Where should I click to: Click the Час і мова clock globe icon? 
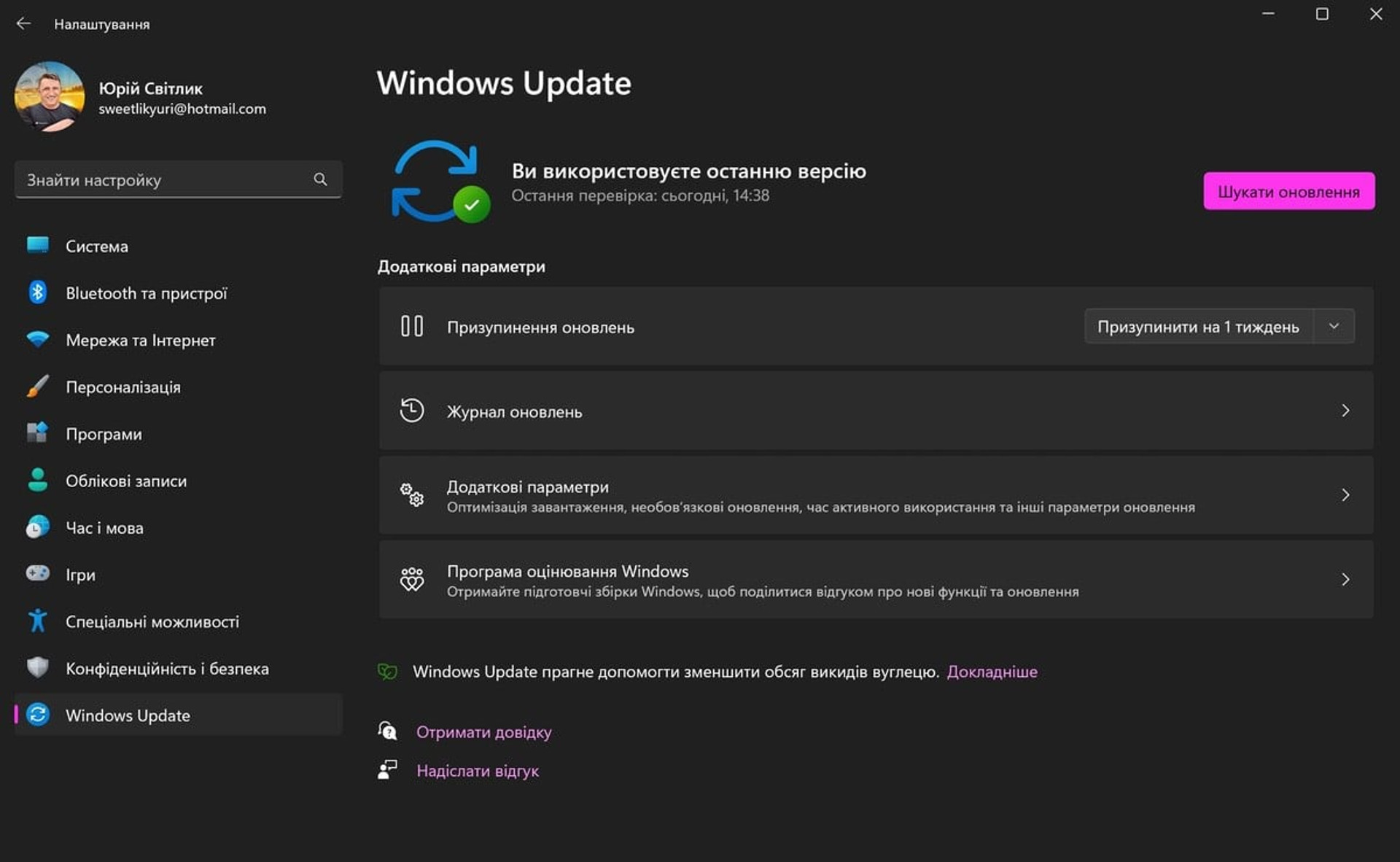click(x=37, y=527)
